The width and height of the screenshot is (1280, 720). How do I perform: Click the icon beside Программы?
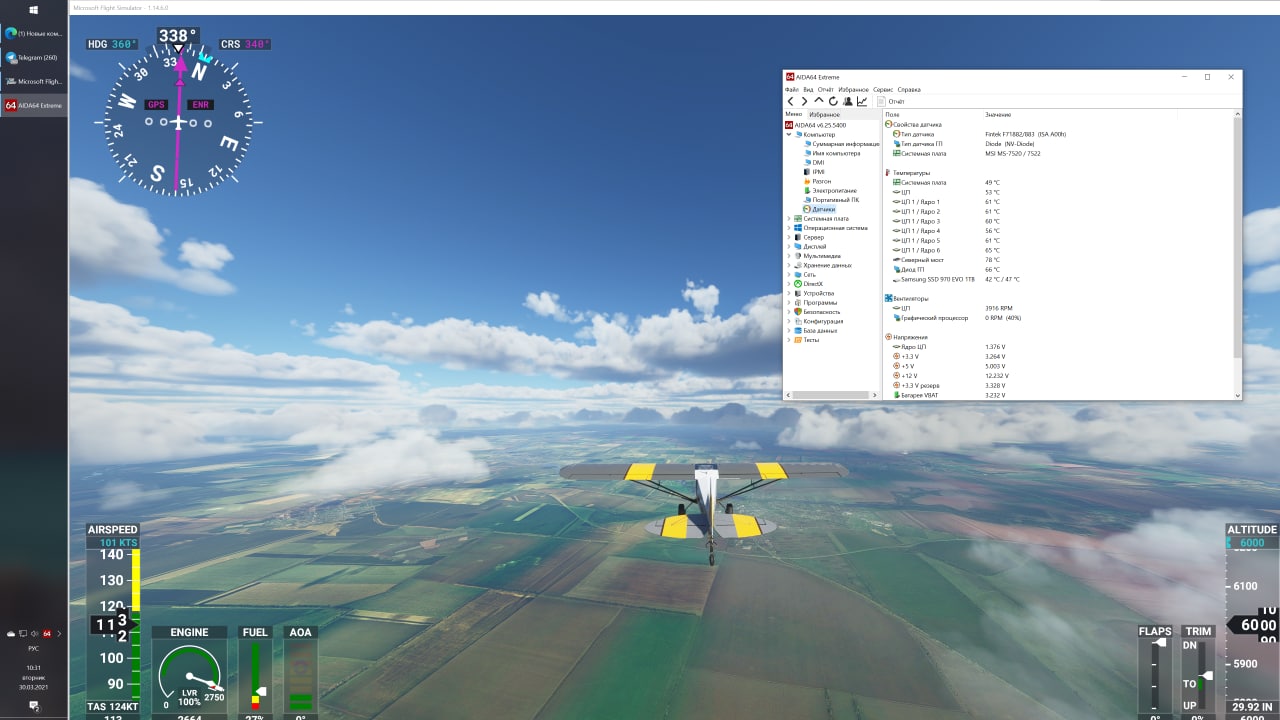click(x=798, y=302)
